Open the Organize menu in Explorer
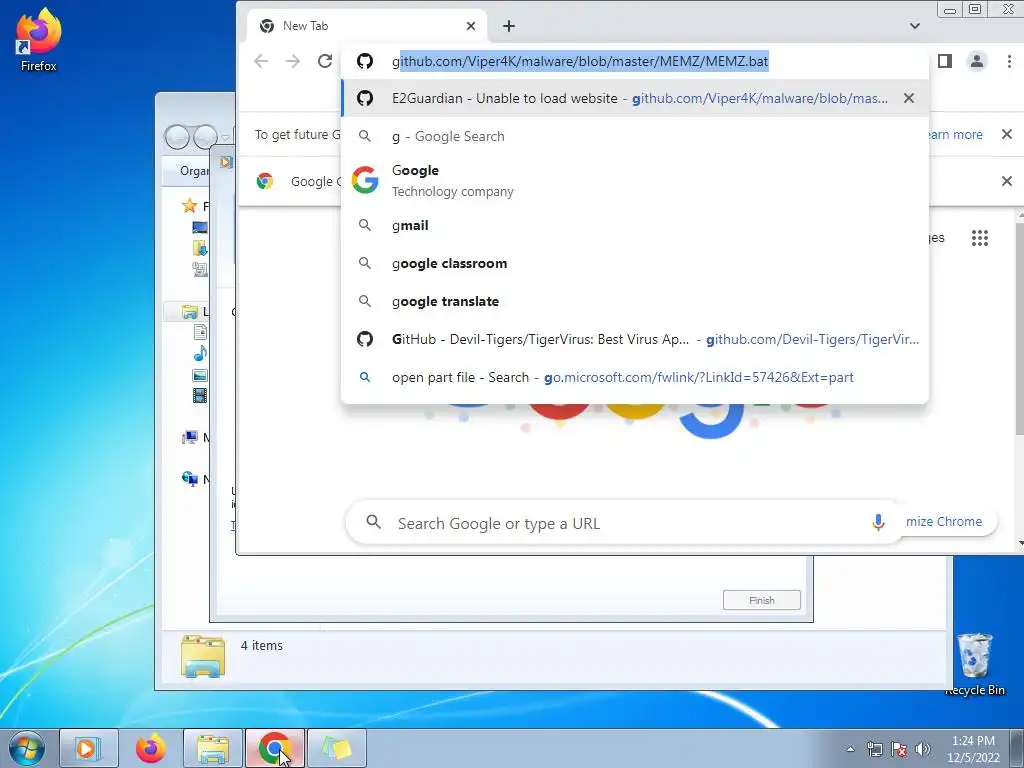 coord(193,171)
